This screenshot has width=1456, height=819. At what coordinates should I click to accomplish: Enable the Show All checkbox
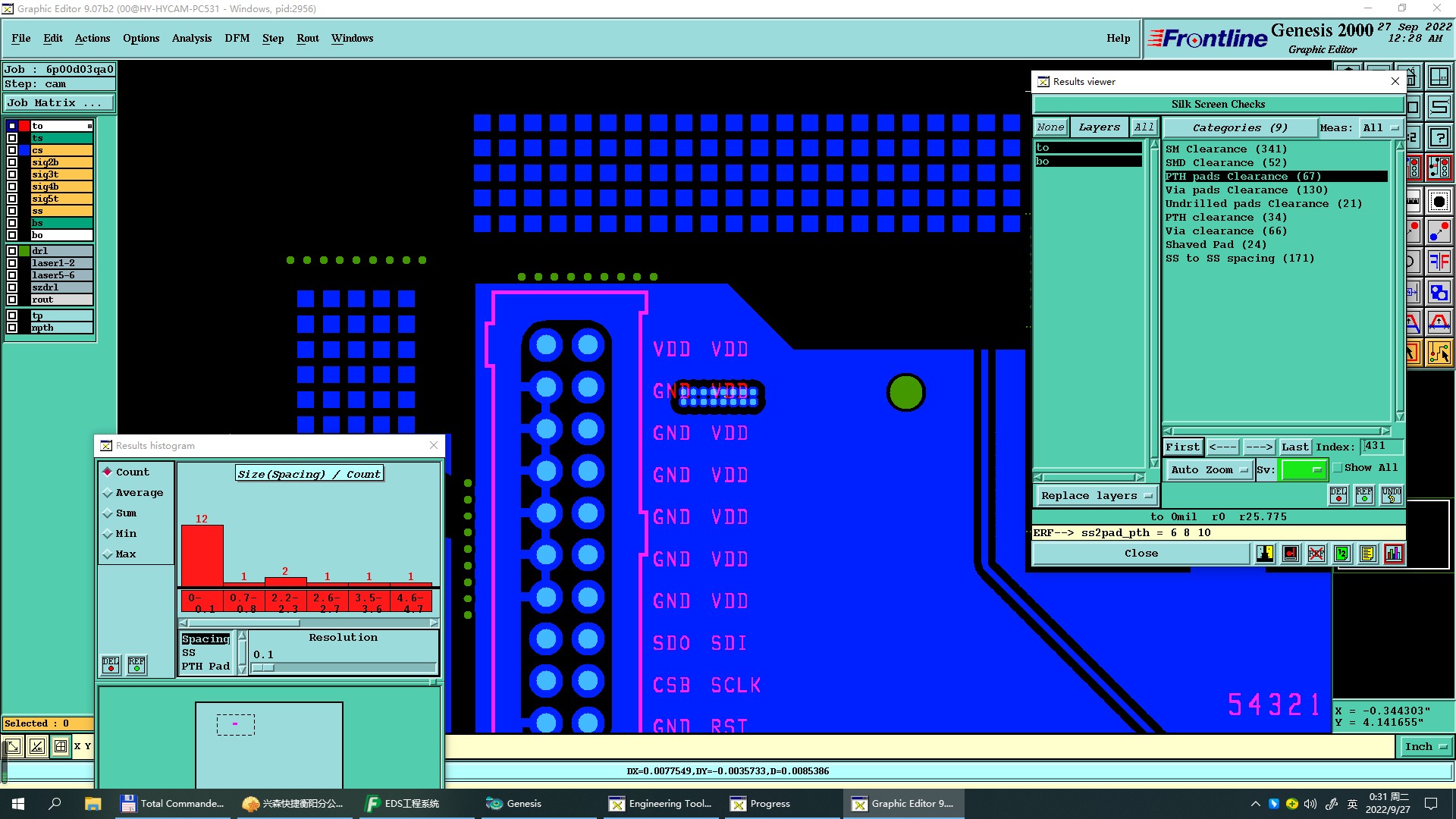tap(1338, 468)
